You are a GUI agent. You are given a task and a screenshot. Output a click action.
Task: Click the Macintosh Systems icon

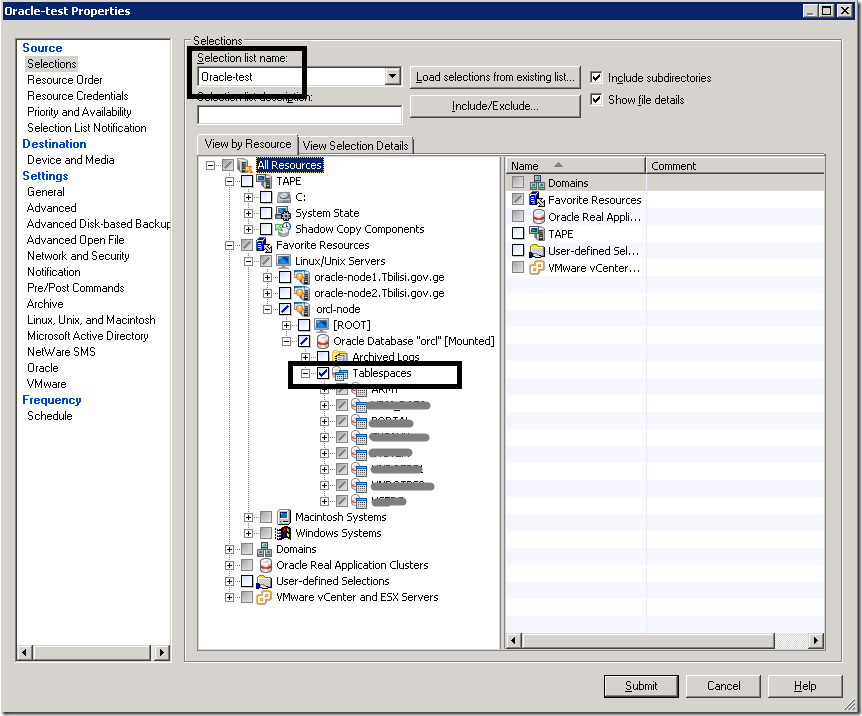[x=284, y=517]
